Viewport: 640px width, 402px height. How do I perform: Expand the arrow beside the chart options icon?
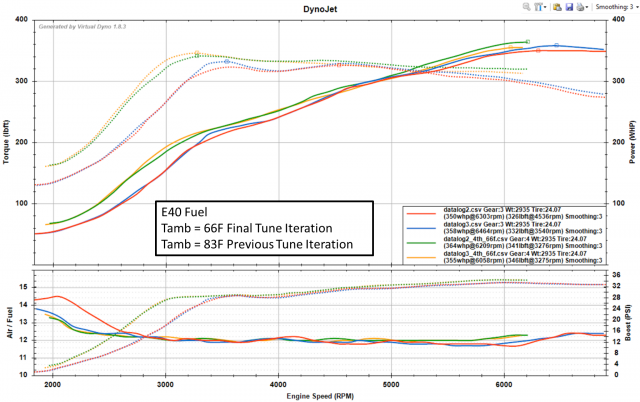pyautogui.click(x=545, y=7)
